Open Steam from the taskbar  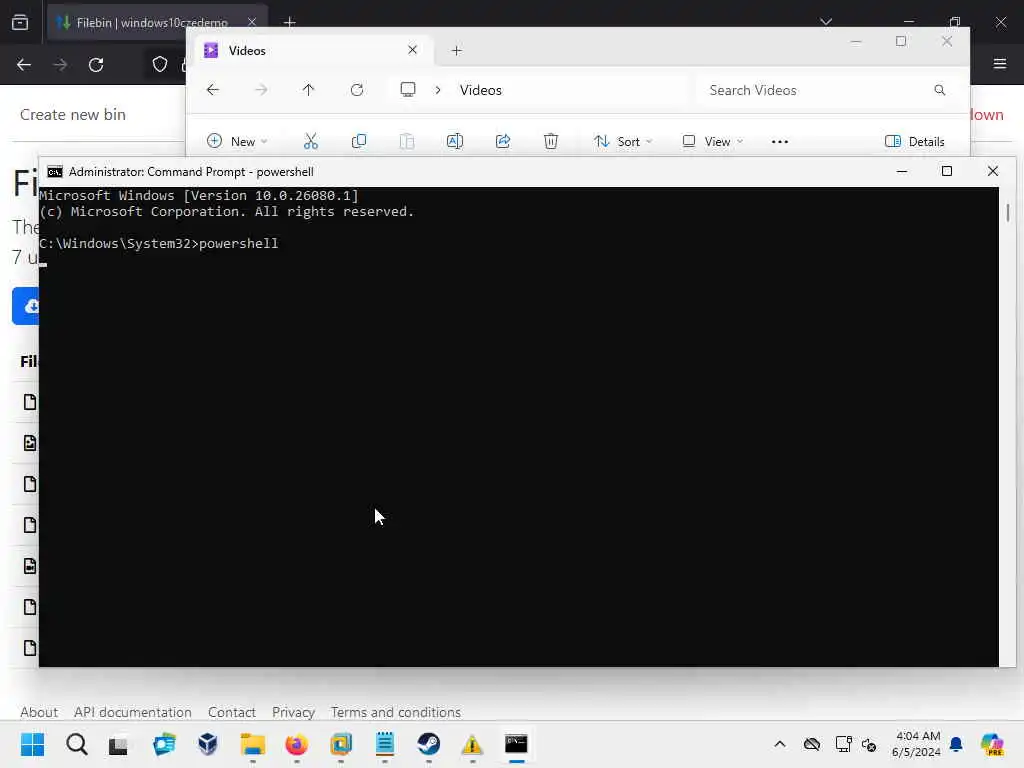(x=428, y=744)
